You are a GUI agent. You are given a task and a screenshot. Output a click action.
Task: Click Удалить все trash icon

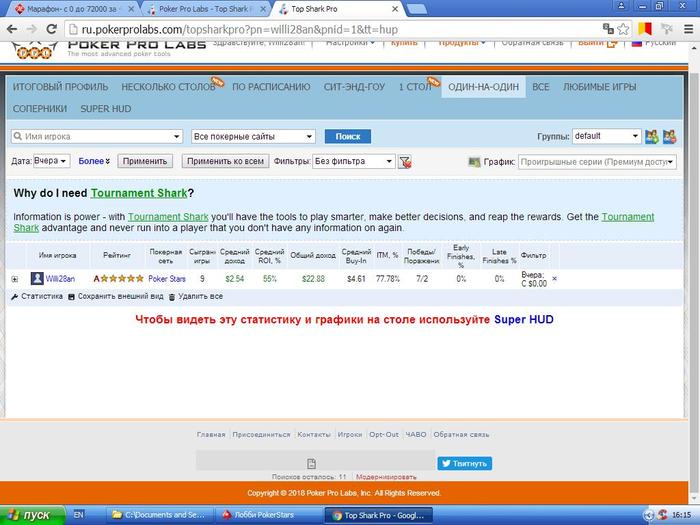(172, 297)
